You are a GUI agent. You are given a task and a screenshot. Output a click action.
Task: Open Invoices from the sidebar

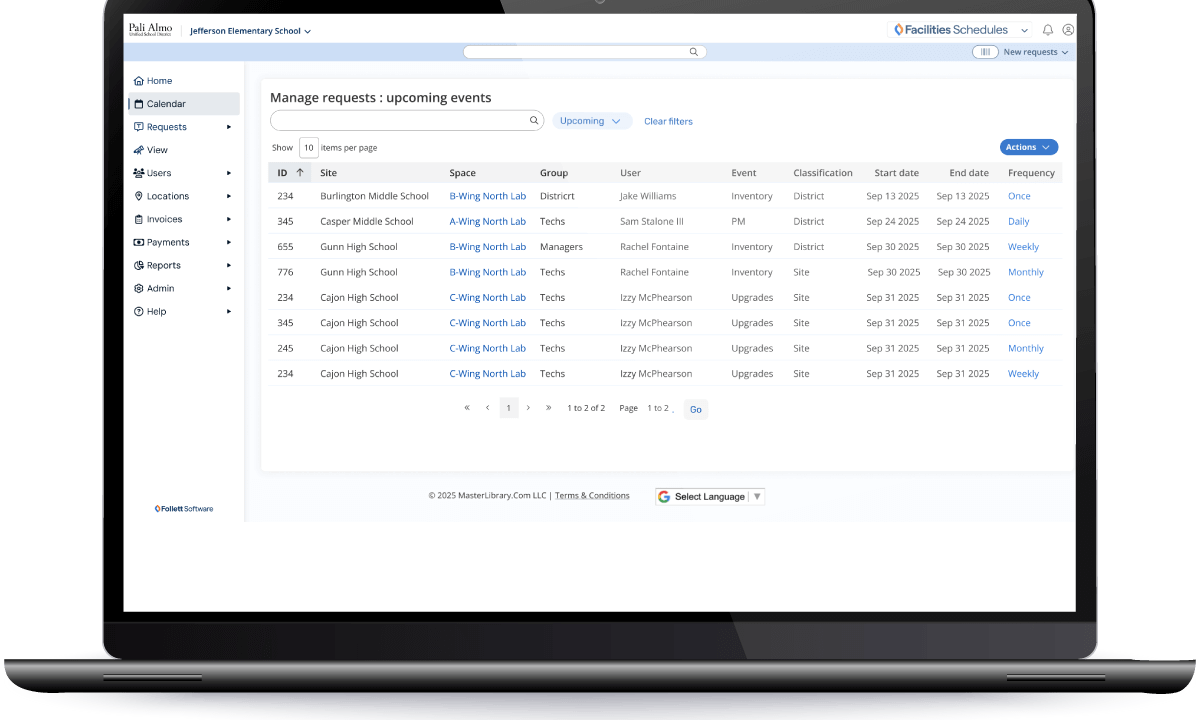click(x=164, y=219)
